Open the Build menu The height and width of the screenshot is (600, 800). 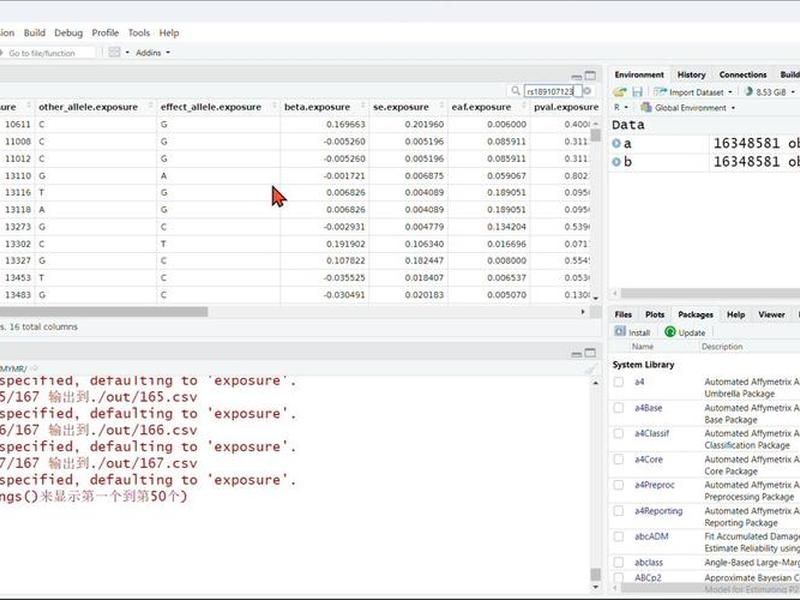(34, 33)
